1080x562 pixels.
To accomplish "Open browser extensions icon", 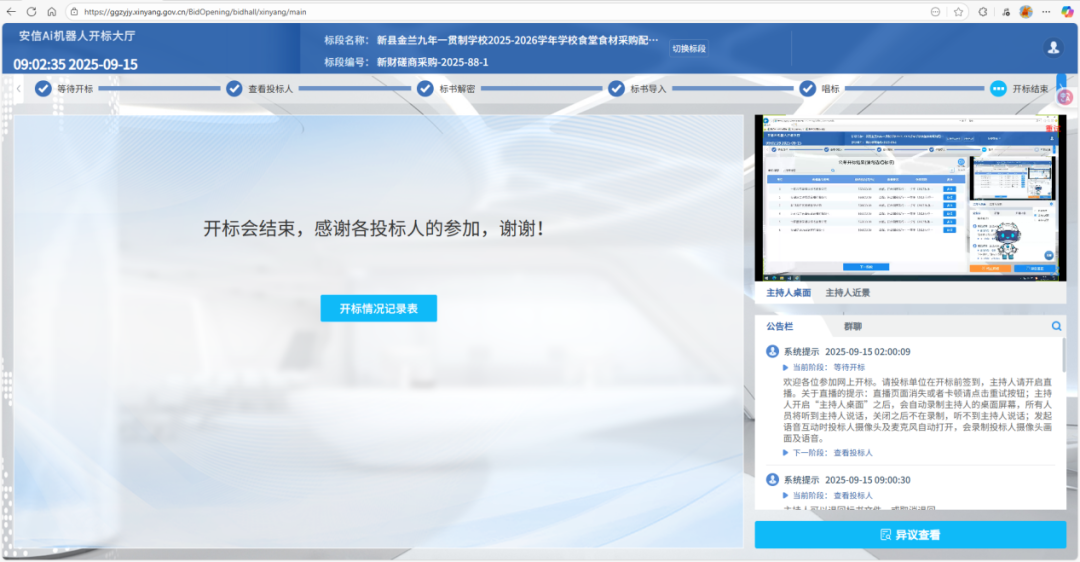I will point(983,12).
